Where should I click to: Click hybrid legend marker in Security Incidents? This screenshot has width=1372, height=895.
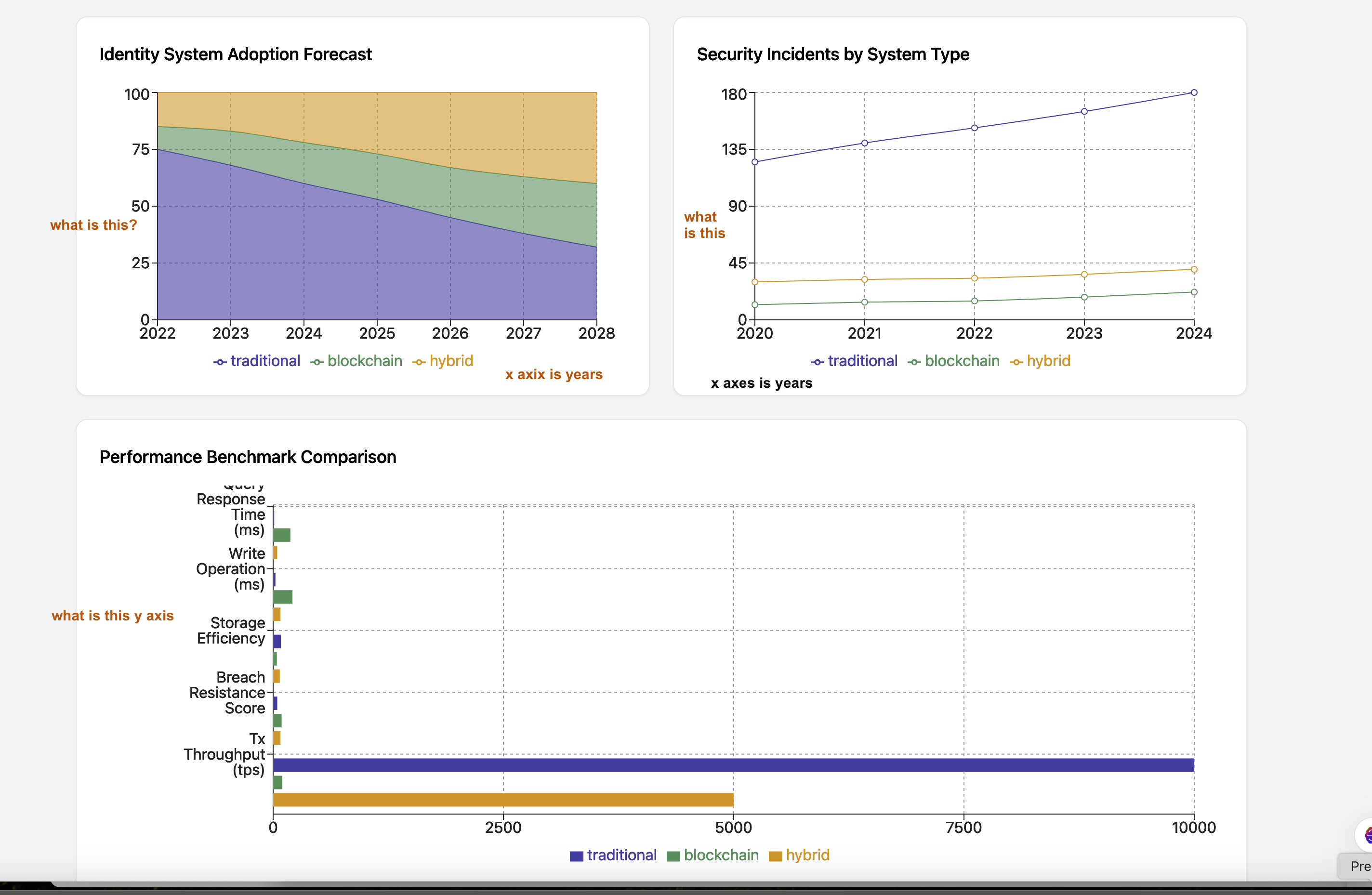pos(1016,363)
